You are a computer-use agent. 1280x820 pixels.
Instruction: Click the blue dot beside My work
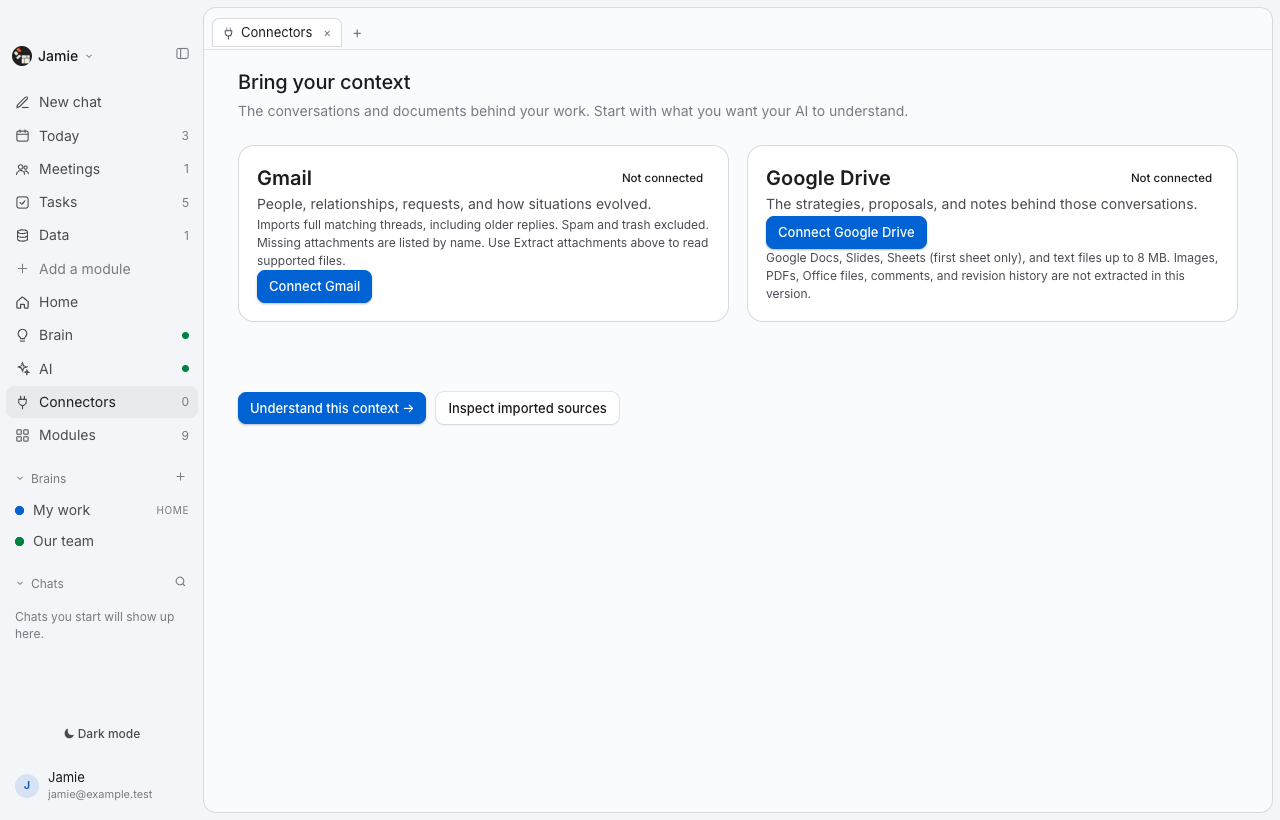point(19,510)
